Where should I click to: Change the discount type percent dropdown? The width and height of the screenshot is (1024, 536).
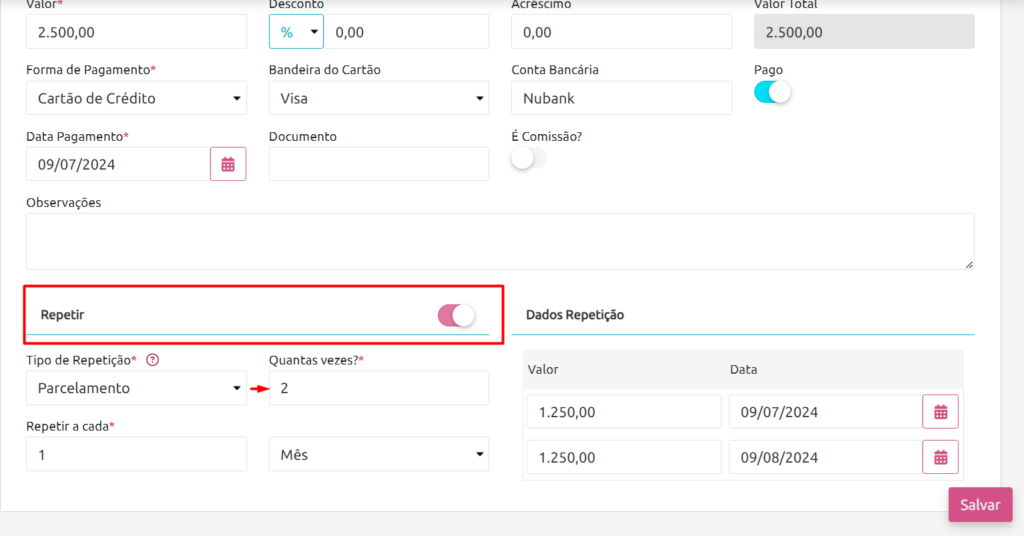coord(296,32)
